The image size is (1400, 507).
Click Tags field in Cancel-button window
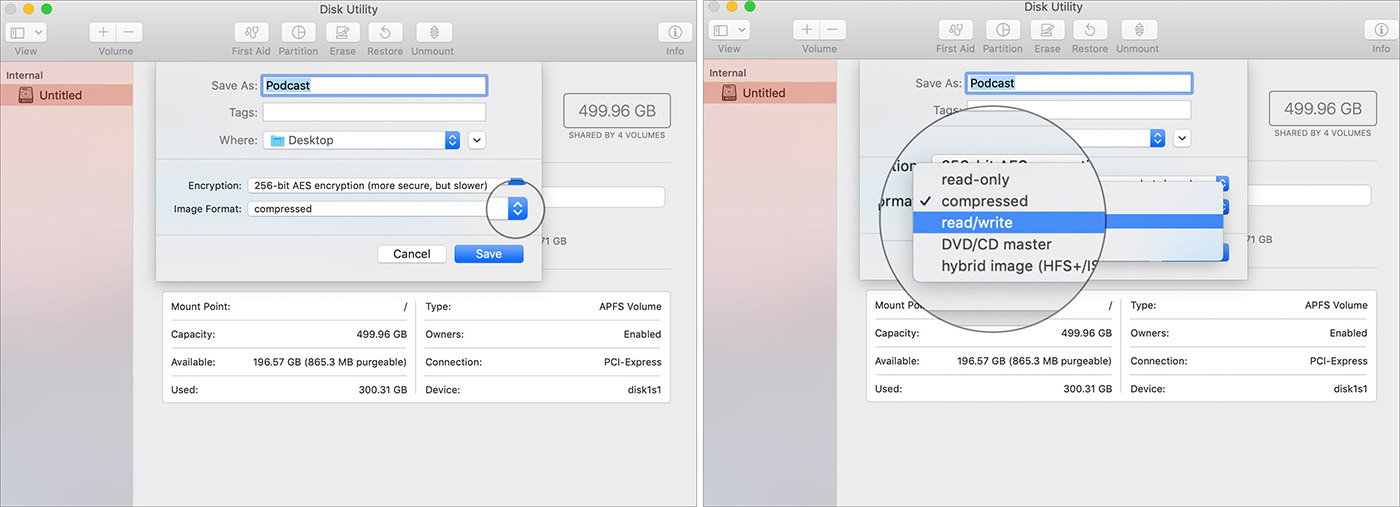click(x=374, y=112)
